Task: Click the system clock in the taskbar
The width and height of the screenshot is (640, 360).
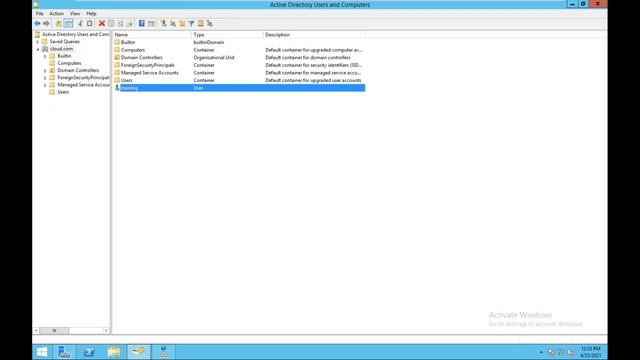Action: click(x=591, y=352)
